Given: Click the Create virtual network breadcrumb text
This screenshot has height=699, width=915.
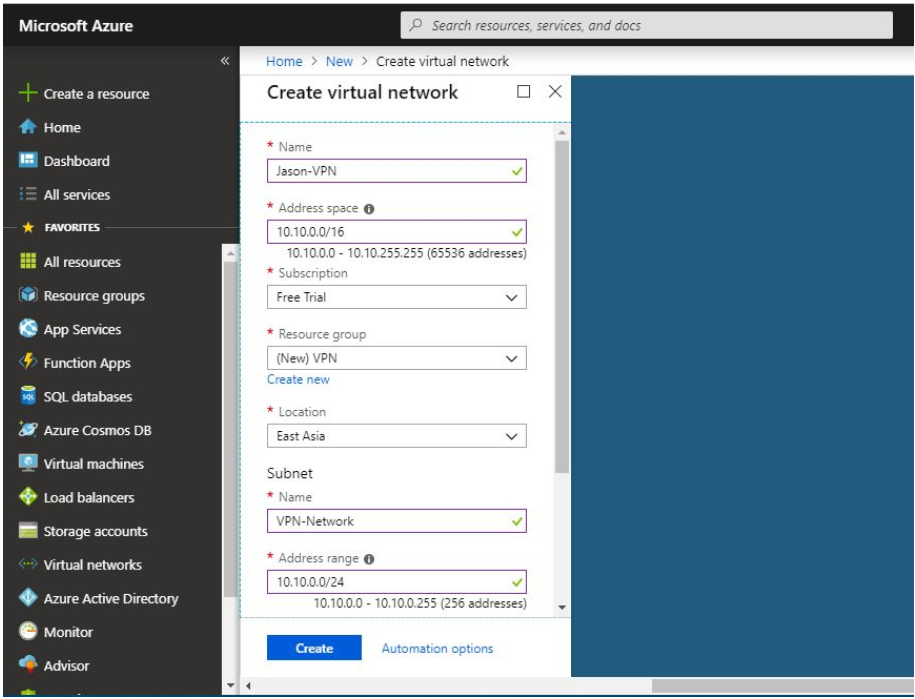Looking at the screenshot, I should [x=442, y=61].
